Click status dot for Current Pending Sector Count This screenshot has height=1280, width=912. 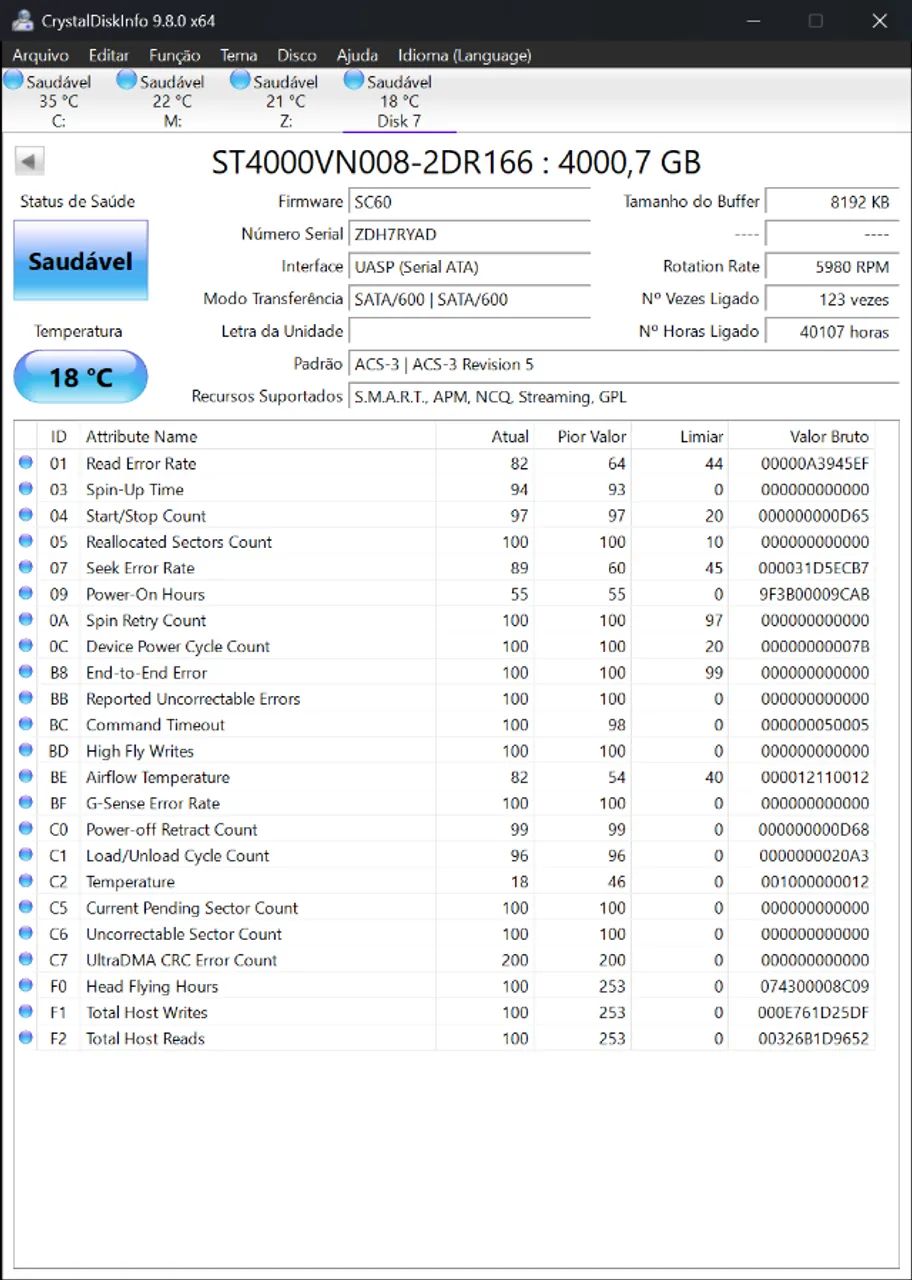click(x=26, y=907)
